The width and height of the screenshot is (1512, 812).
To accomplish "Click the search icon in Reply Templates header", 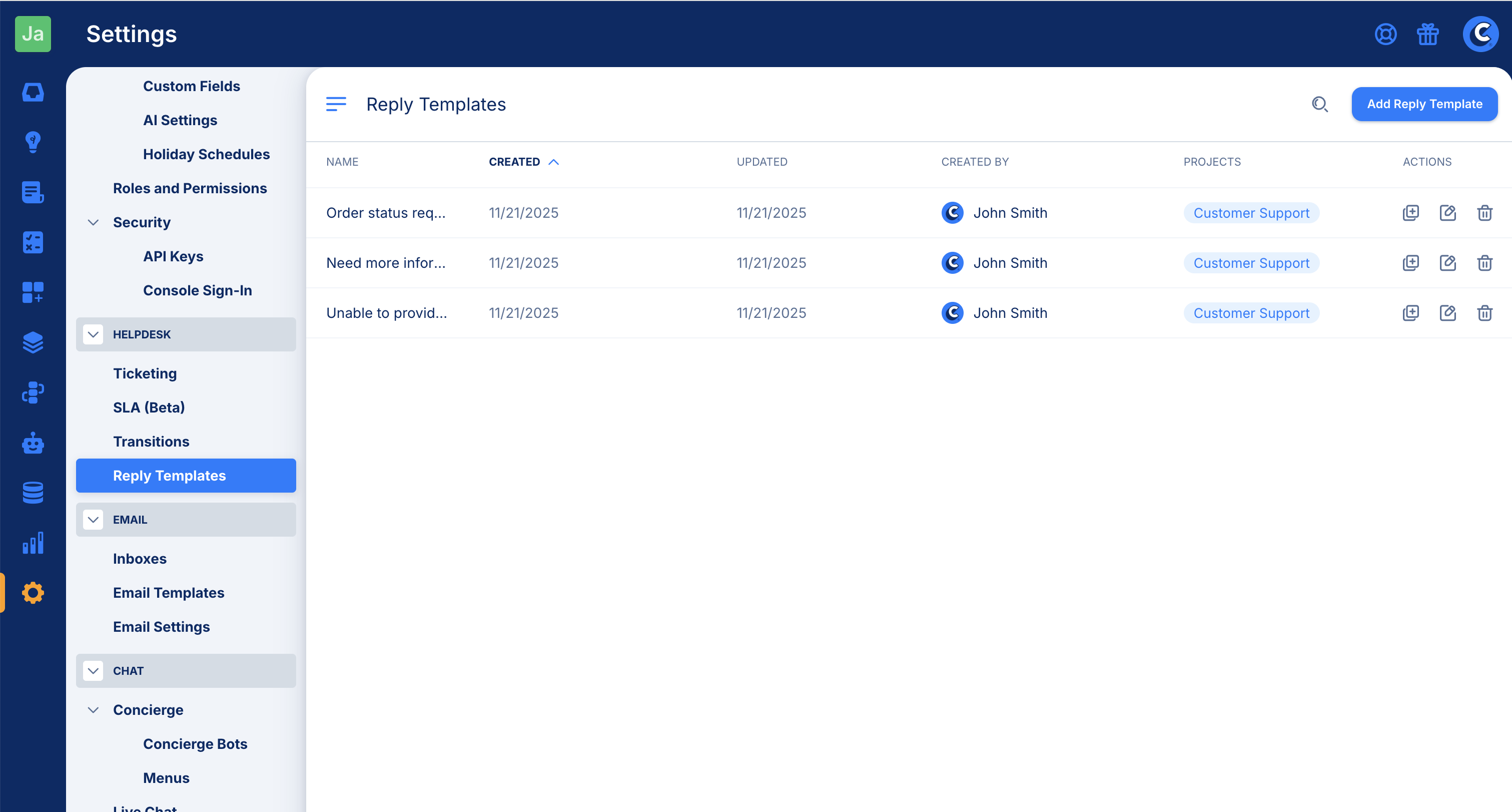I will tap(1319, 105).
